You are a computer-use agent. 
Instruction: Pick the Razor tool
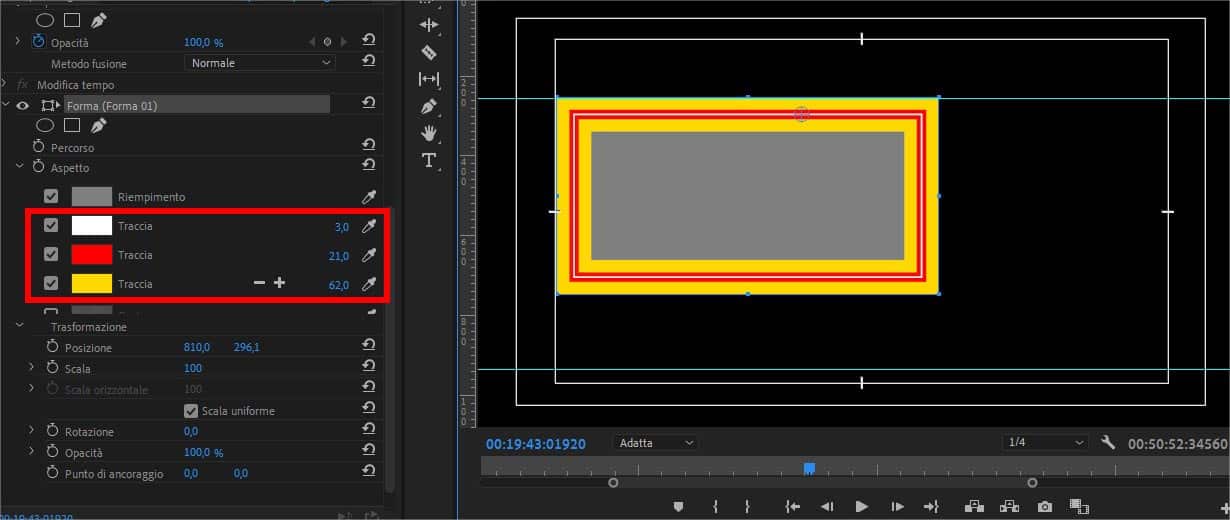[x=429, y=52]
